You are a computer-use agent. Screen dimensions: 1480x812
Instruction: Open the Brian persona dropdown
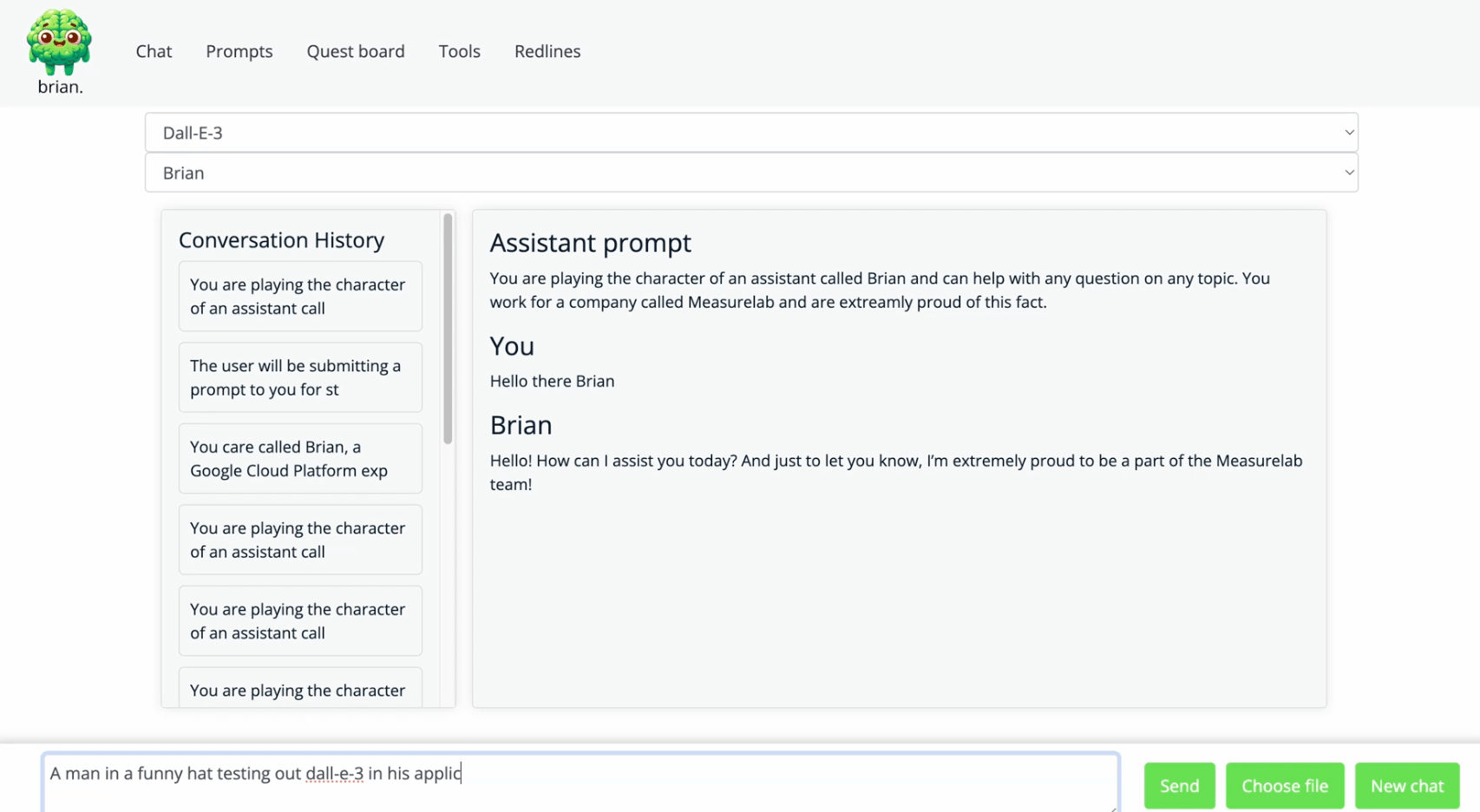coord(750,173)
